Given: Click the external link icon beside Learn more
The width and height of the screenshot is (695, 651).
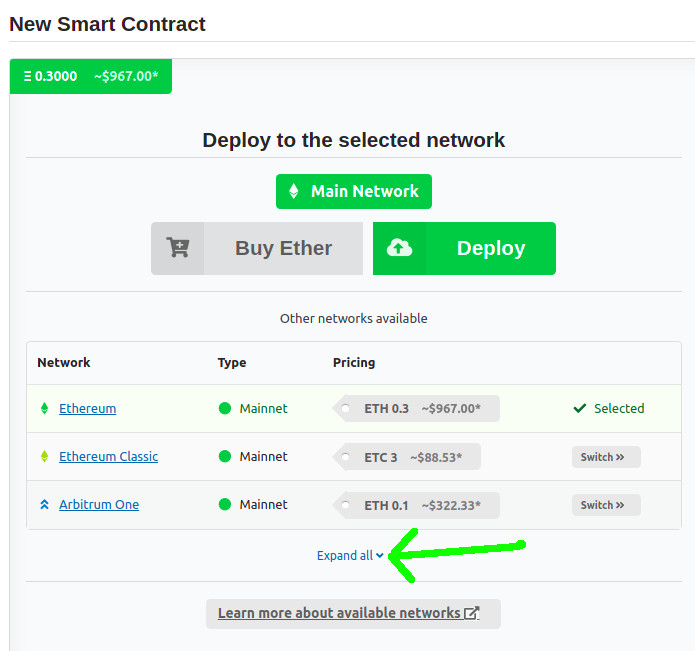Looking at the screenshot, I should (472, 613).
